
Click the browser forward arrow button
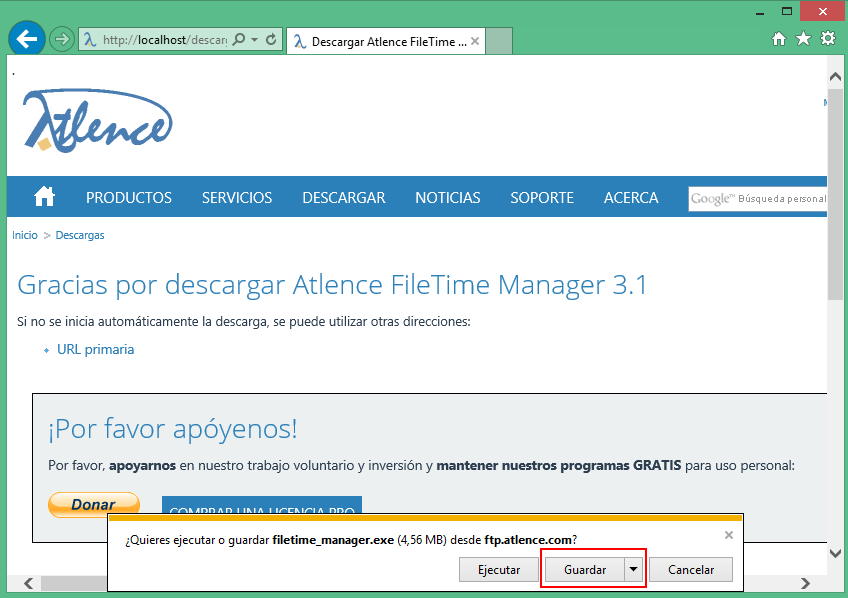tap(62, 39)
